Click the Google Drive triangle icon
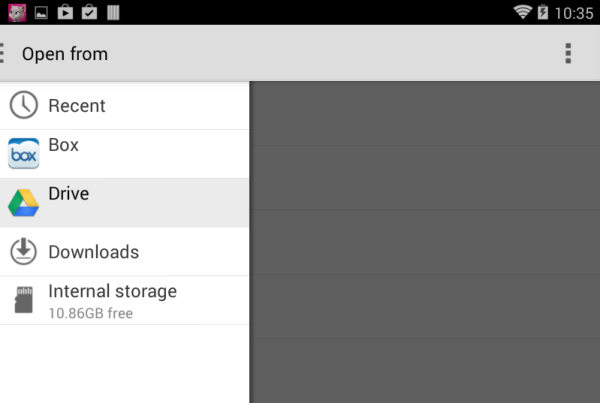Viewport: 600px width, 403px height. (23, 202)
